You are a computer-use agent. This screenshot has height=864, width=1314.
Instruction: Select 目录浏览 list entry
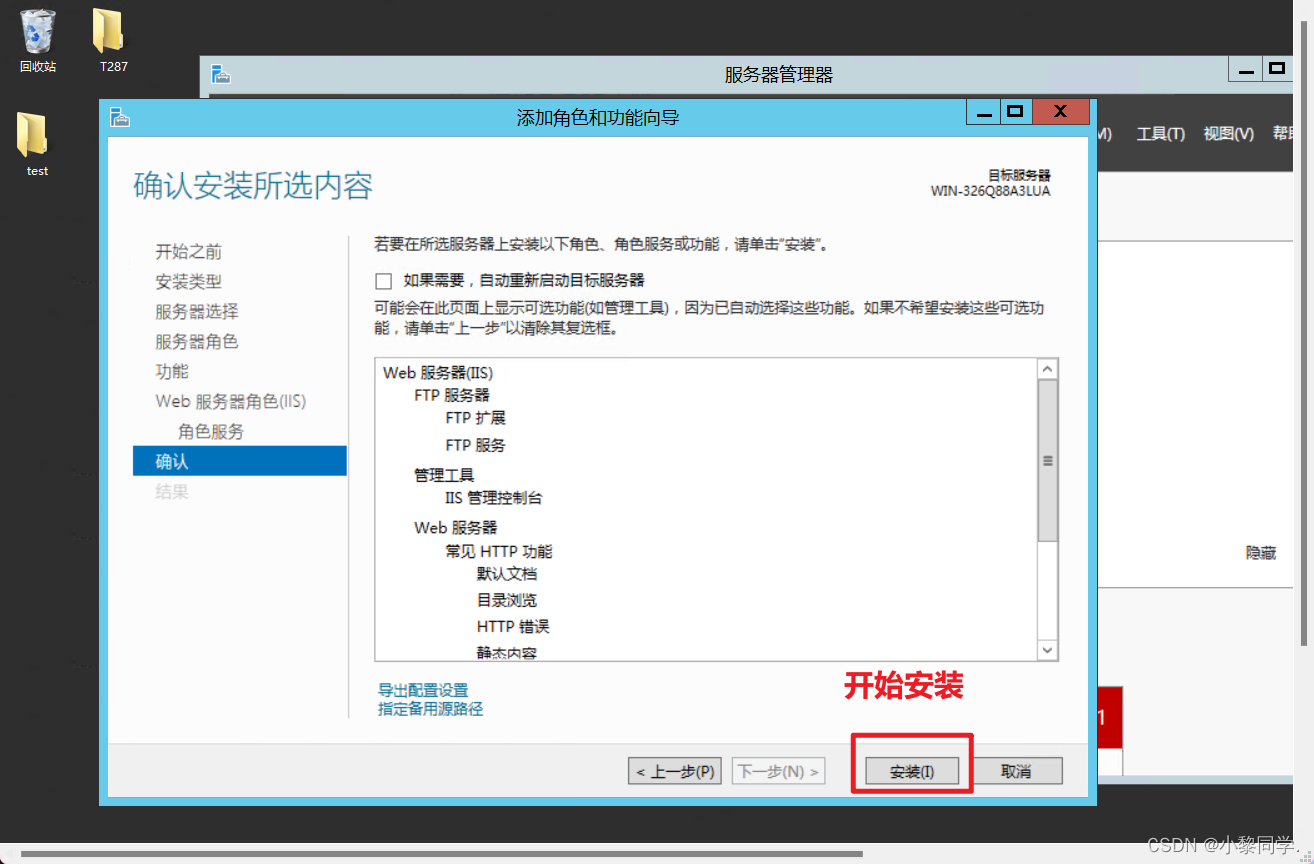pyautogui.click(x=507, y=601)
